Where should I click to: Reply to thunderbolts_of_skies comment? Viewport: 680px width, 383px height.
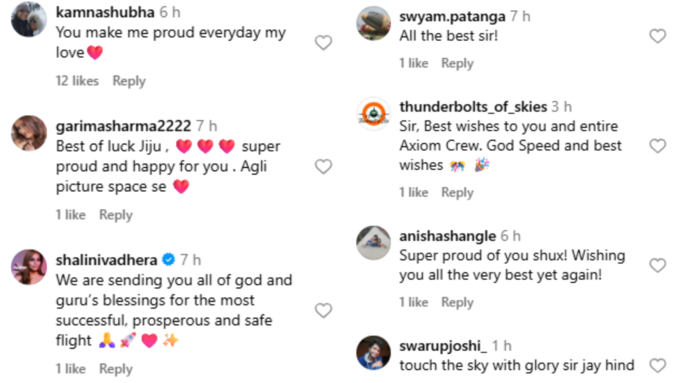pos(457,192)
